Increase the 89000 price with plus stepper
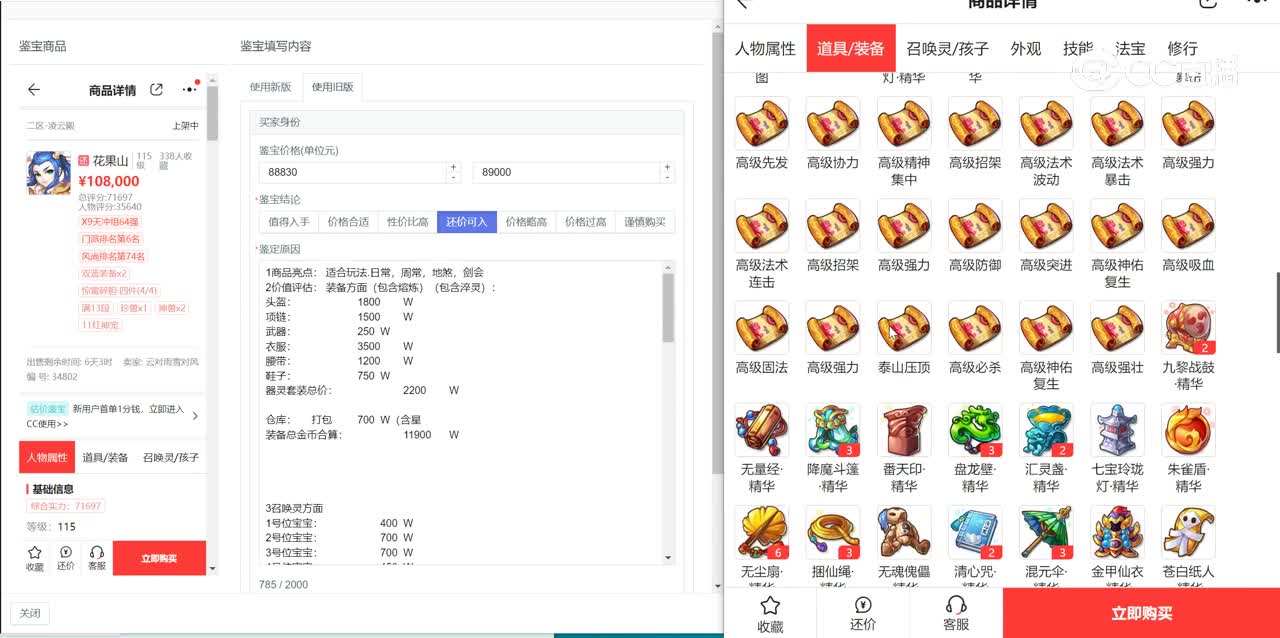1280x638 pixels. (667, 167)
